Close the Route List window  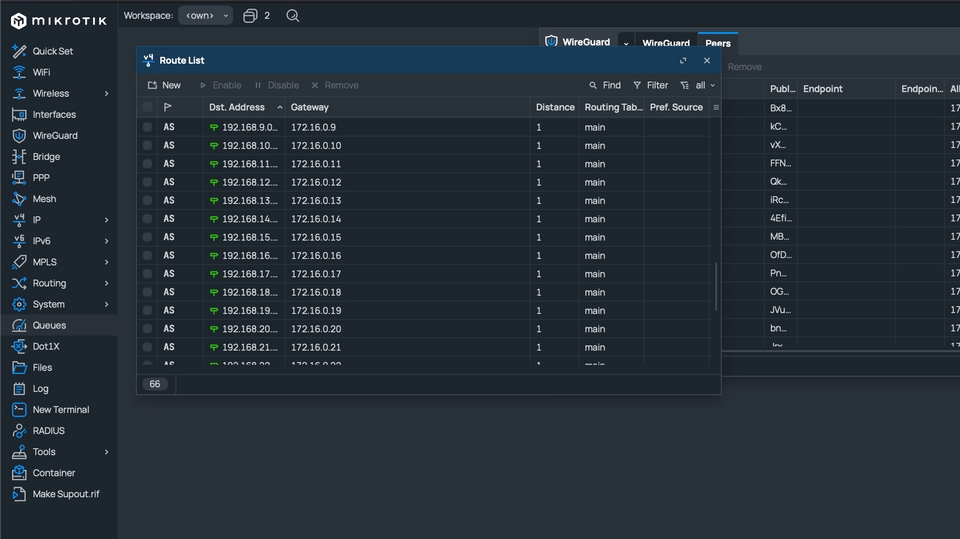(x=707, y=61)
